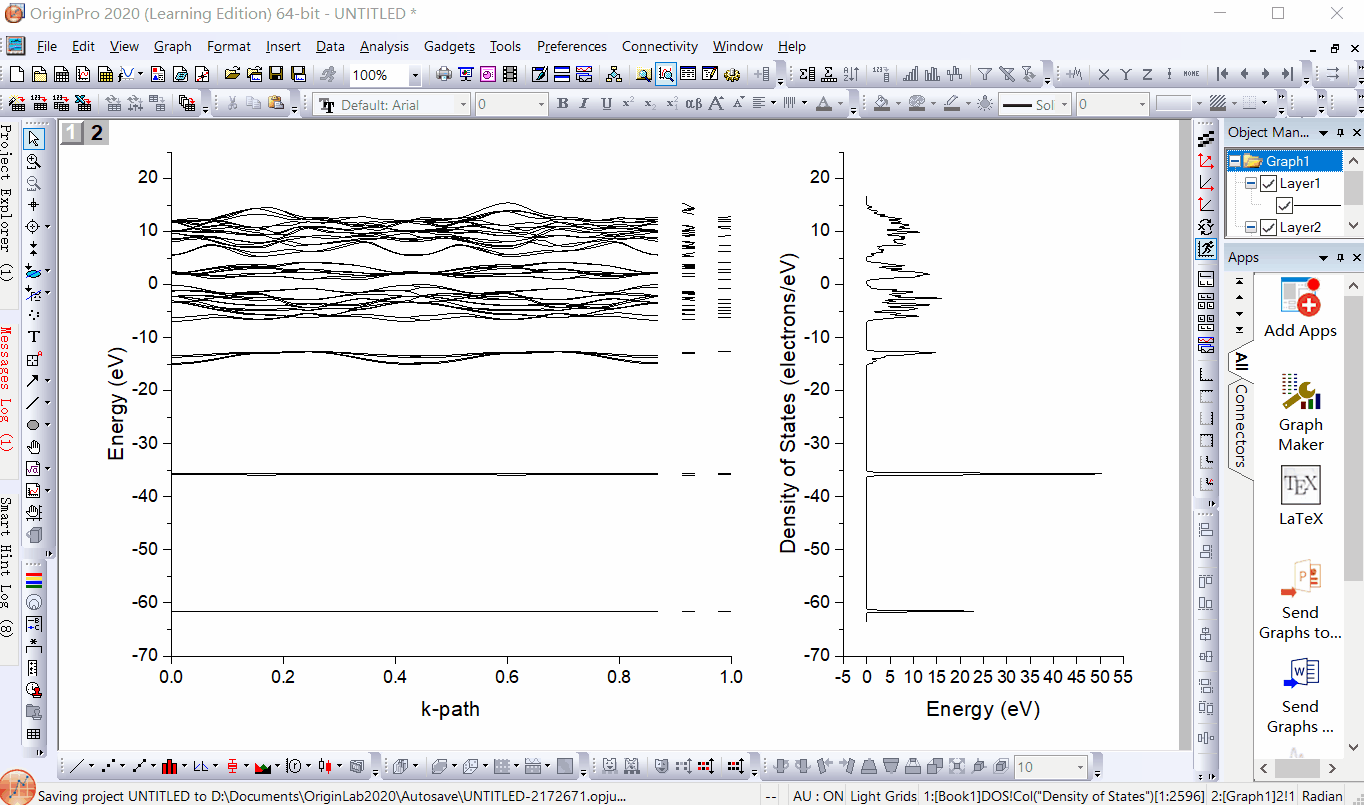1364x805 pixels.
Task: Create a new workbook
Action: click(62, 74)
